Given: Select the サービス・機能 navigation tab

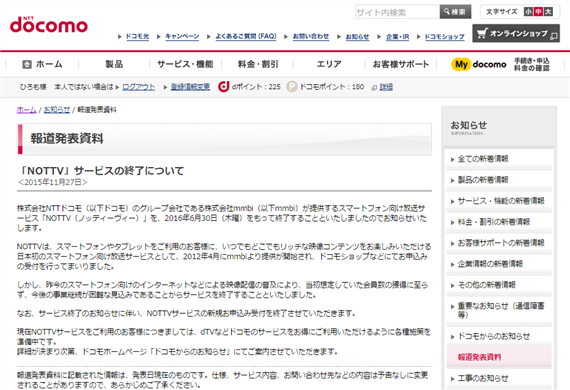Looking at the screenshot, I should [185, 64].
